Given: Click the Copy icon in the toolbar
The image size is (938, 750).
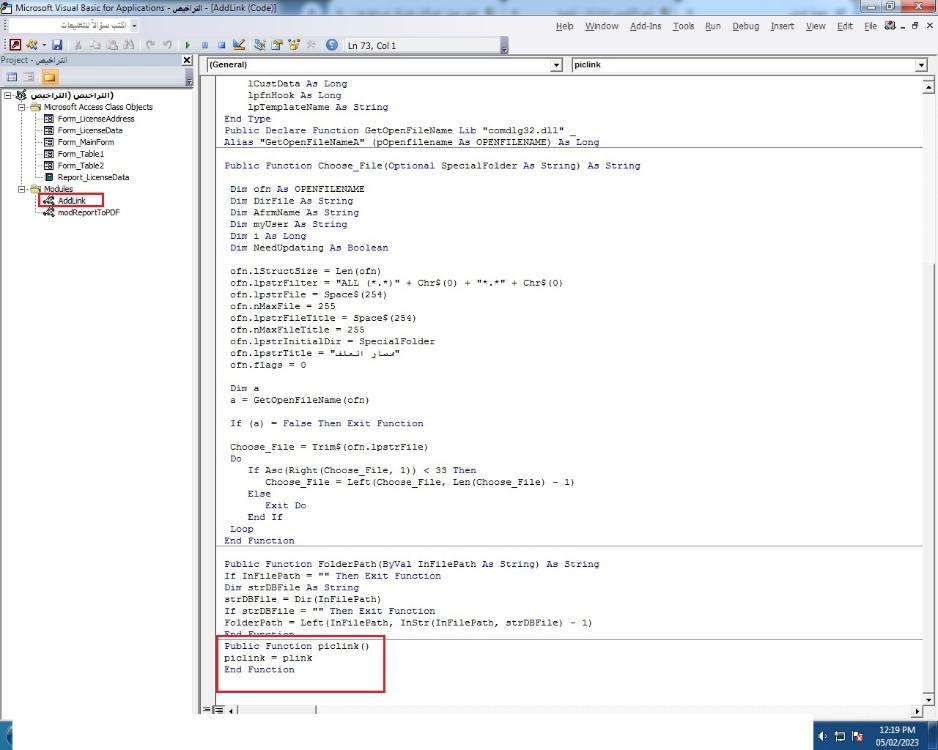Looking at the screenshot, I should [95, 45].
